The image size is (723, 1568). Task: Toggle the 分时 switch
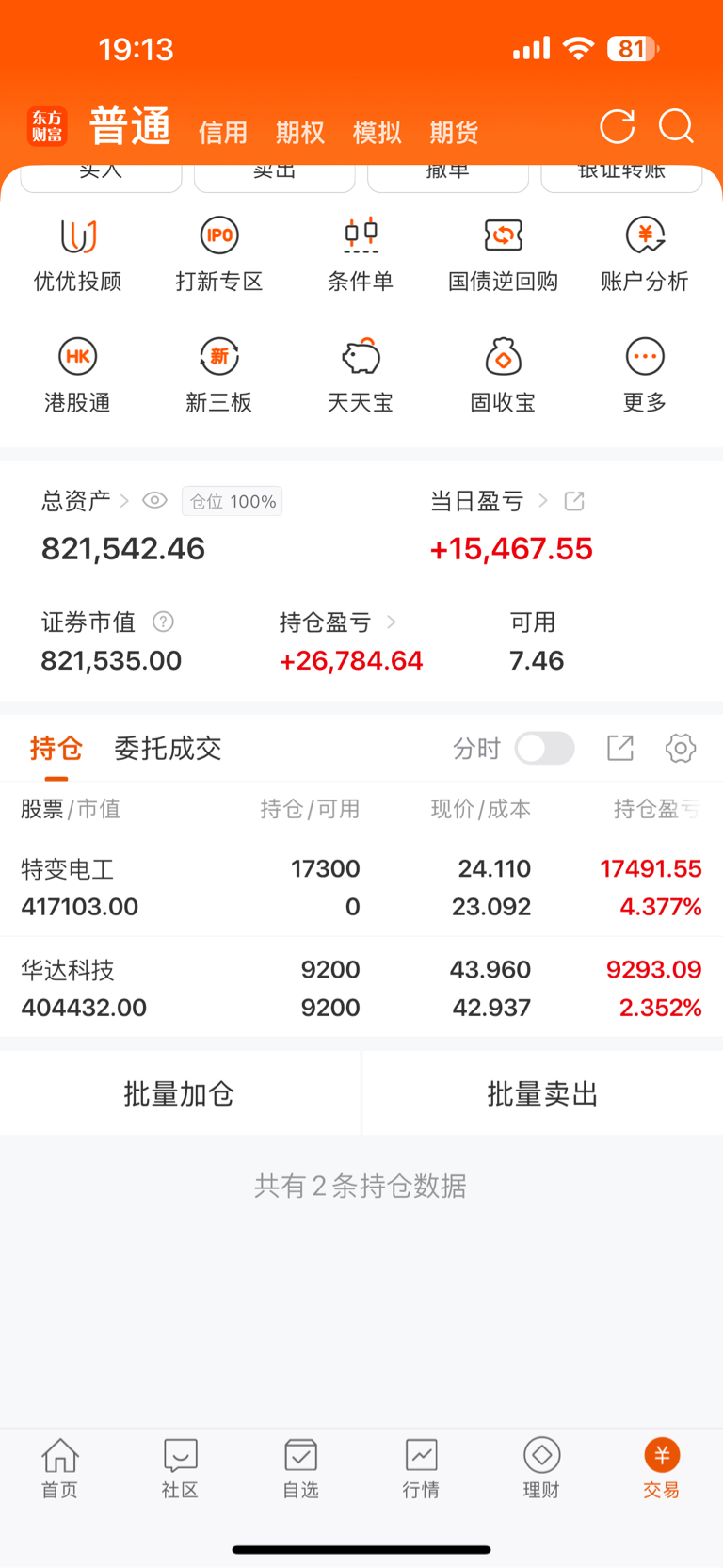545,749
